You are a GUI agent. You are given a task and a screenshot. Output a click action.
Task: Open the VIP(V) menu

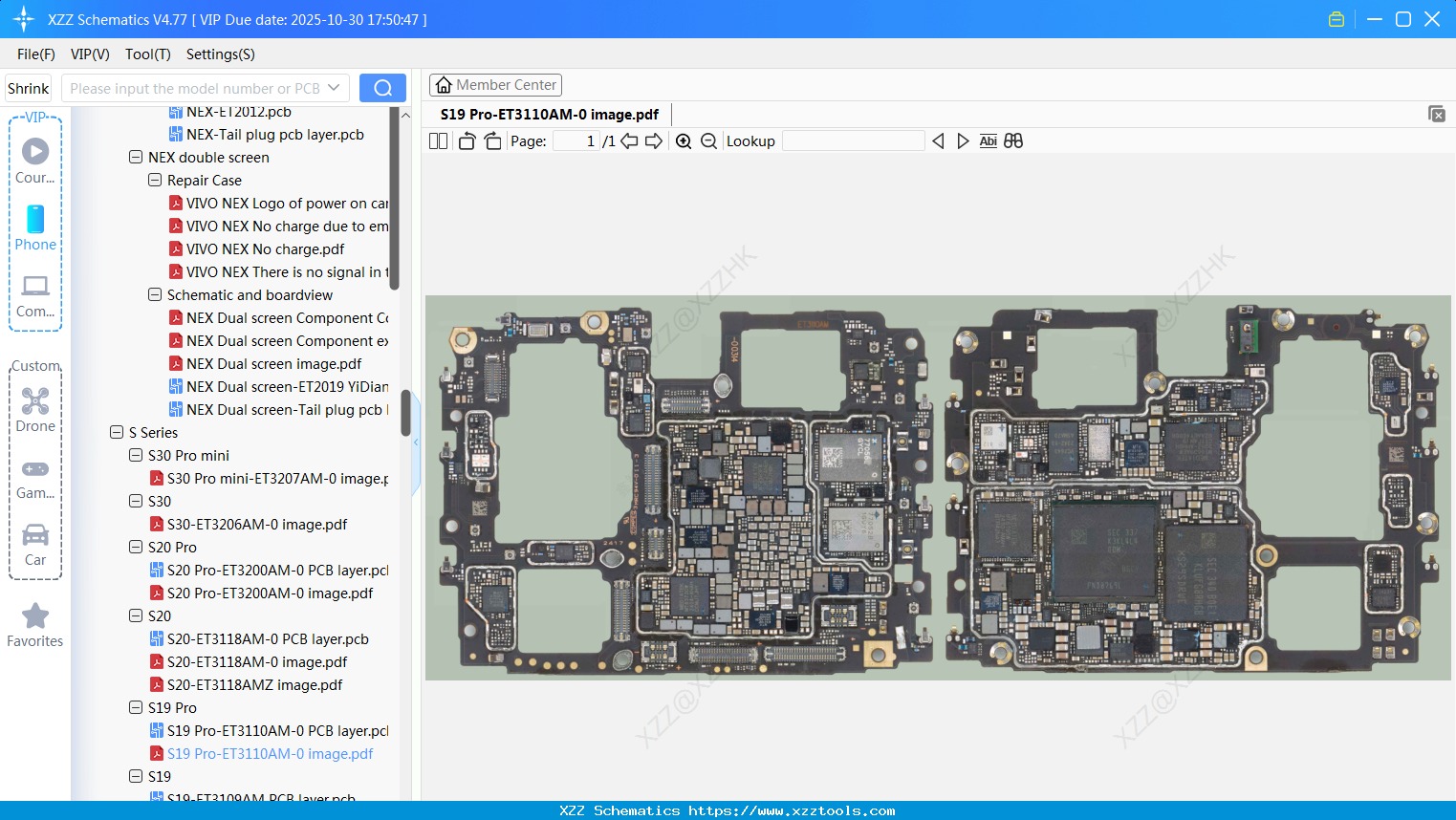90,54
